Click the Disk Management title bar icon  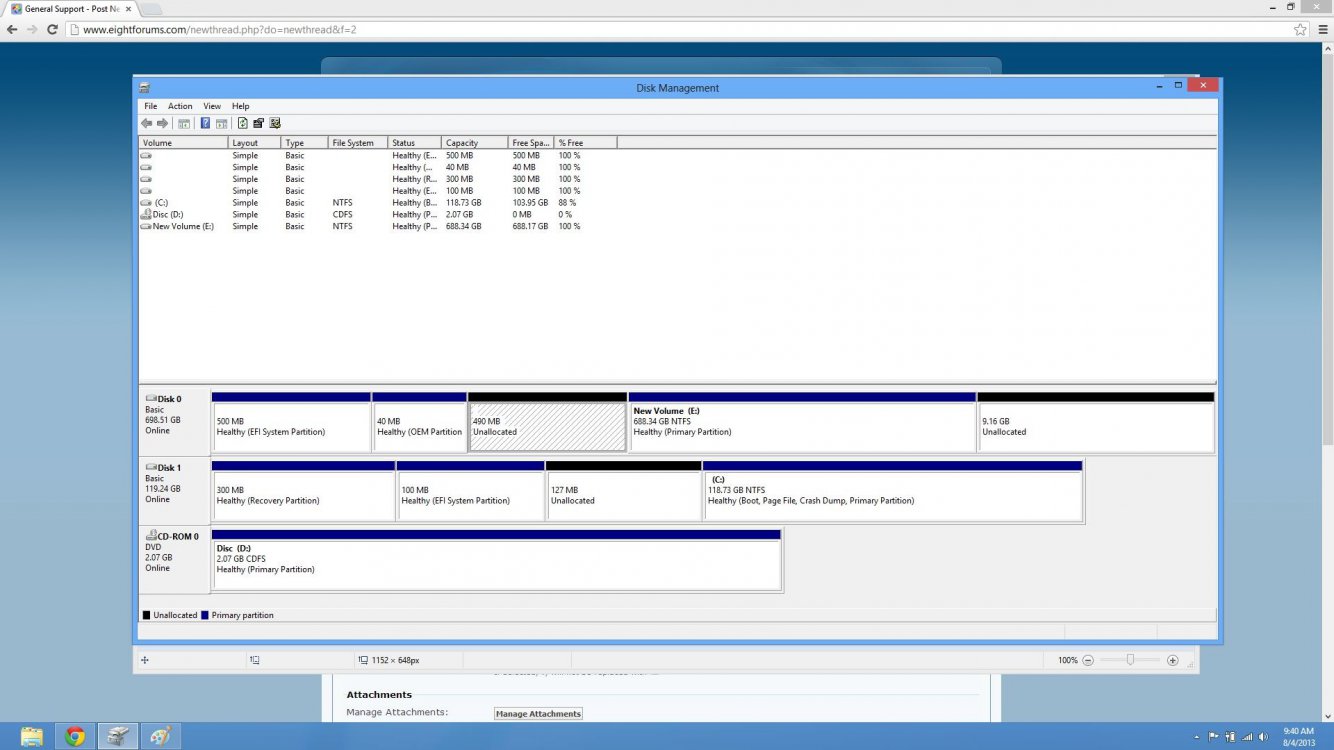point(144,88)
